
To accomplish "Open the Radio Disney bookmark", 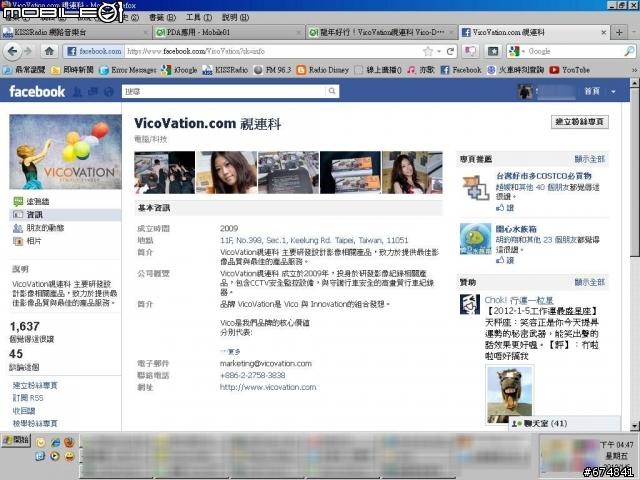I will 323,70.
